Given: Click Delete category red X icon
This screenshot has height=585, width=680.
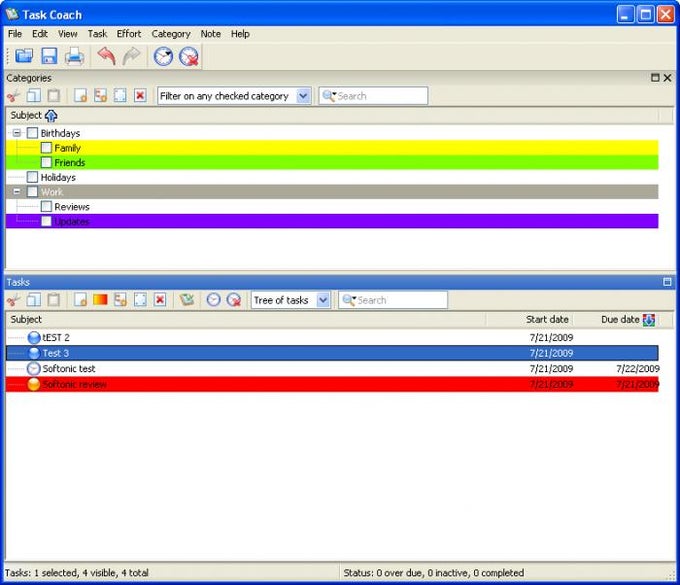Looking at the screenshot, I should 140,95.
